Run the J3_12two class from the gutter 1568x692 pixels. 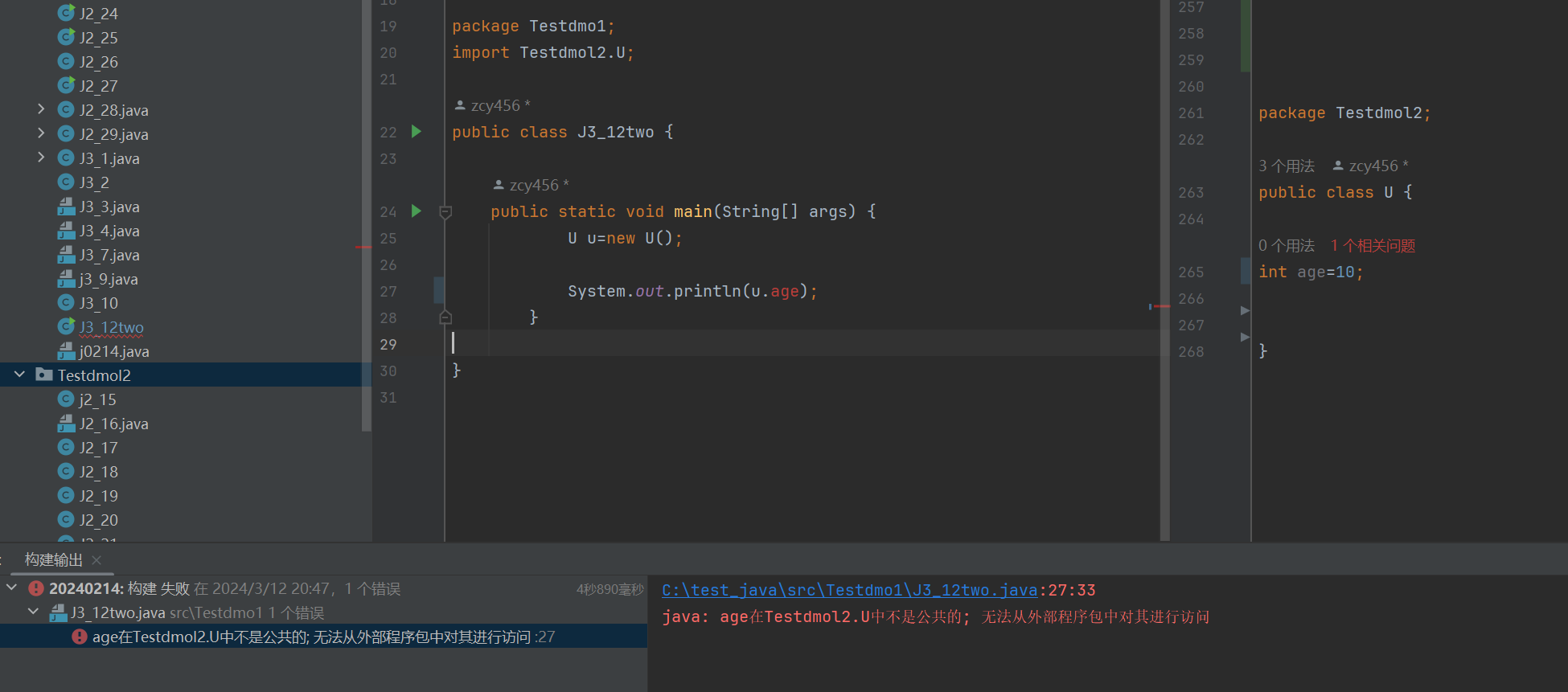pos(417,131)
